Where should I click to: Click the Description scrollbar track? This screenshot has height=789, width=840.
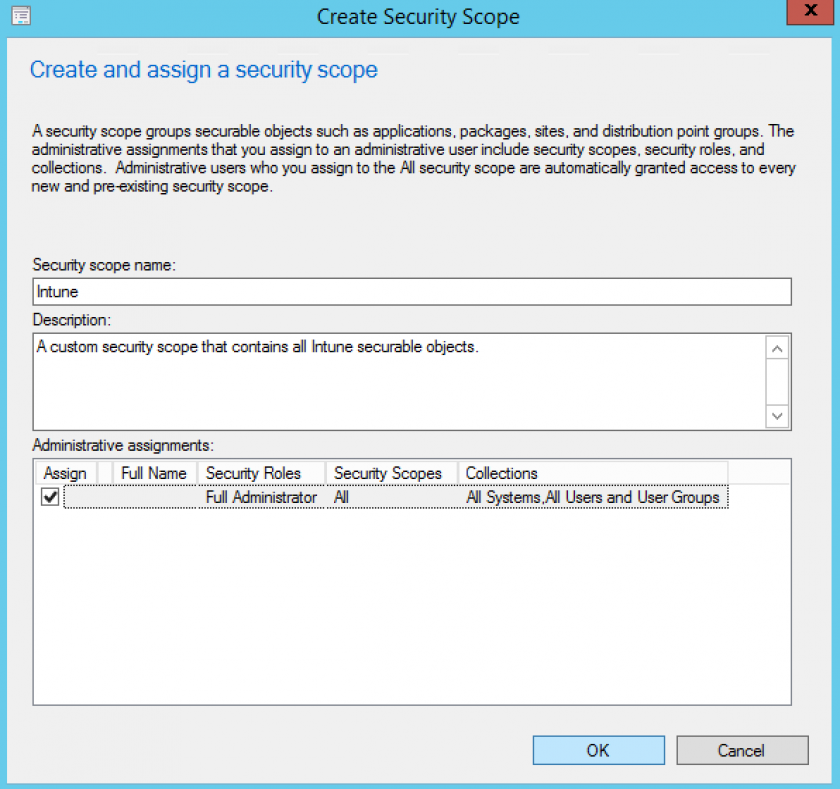coord(777,382)
